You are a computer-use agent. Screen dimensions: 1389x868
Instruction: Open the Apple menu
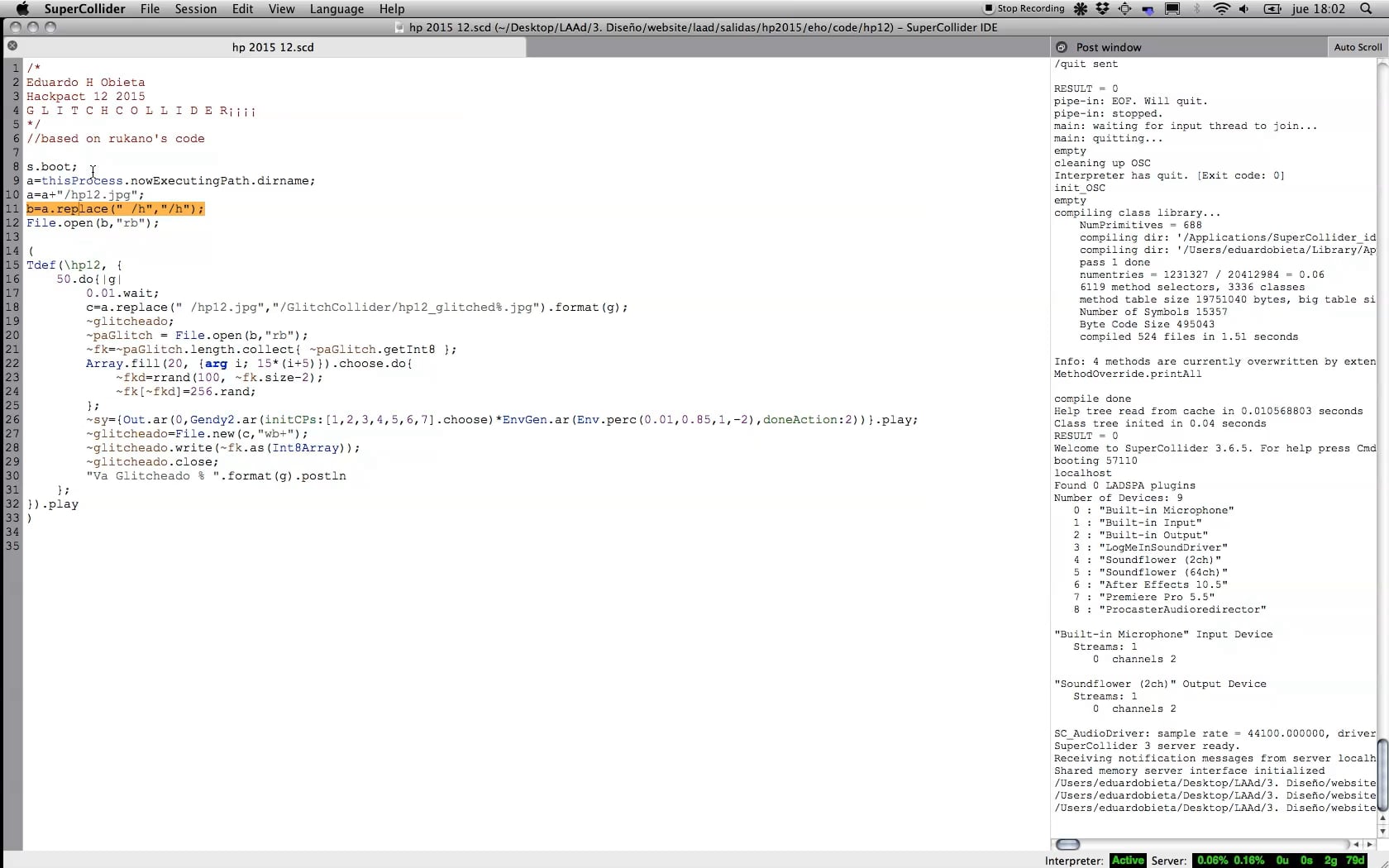coord(22,9)
